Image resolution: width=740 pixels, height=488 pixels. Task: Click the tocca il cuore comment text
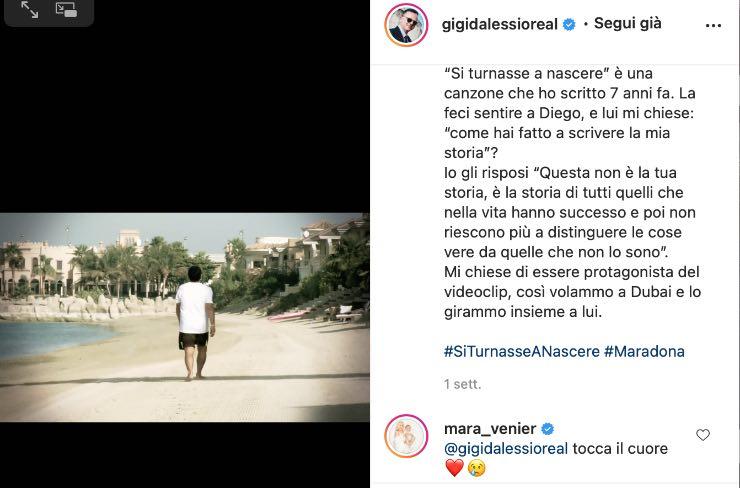point(620,448)
